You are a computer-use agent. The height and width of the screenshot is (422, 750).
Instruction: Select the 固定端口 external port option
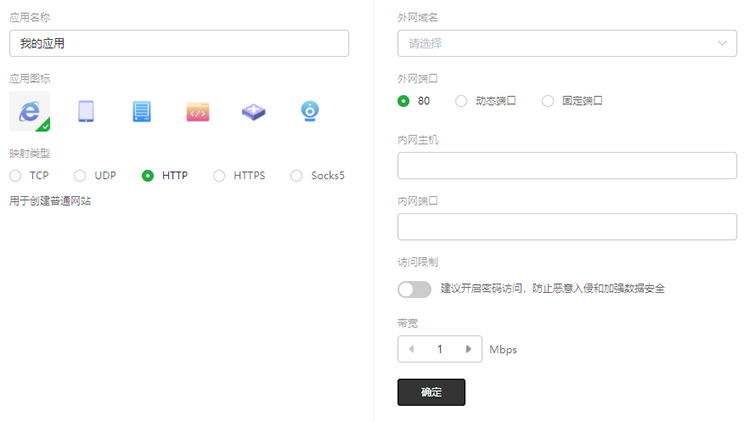coord(548,101)
